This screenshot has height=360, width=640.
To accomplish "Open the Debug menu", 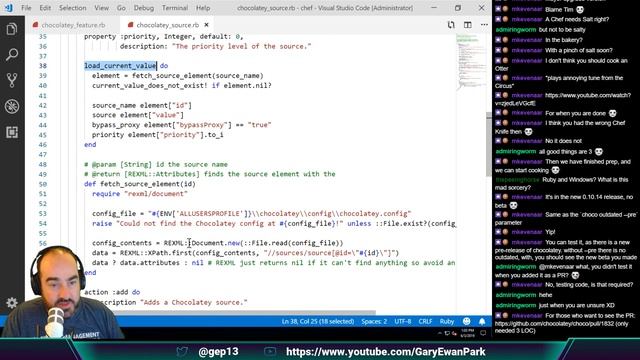I will 144,8.
